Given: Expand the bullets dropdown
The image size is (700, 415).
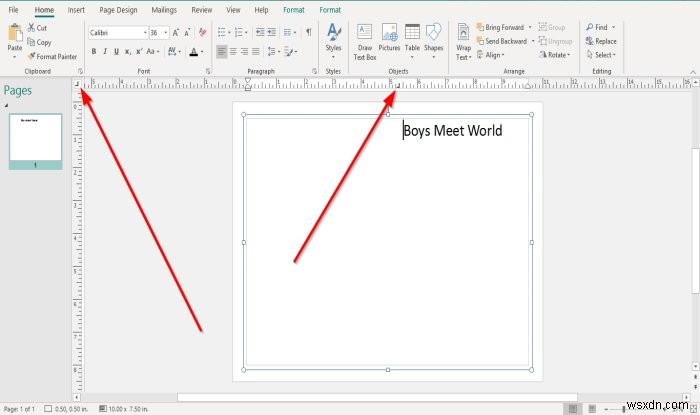Looking at the screenshot, I should tap(229, 33).
